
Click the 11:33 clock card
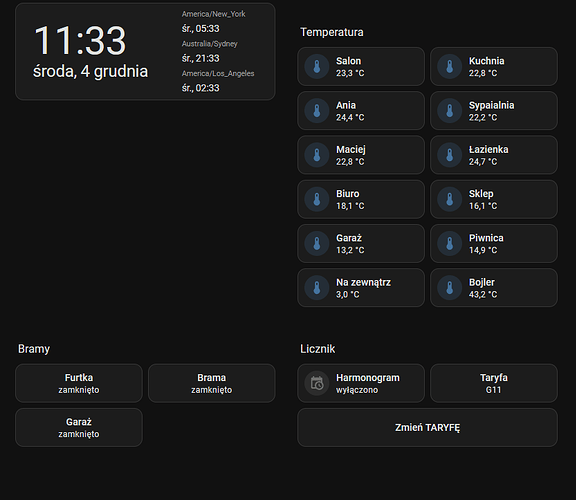[145, 51]
